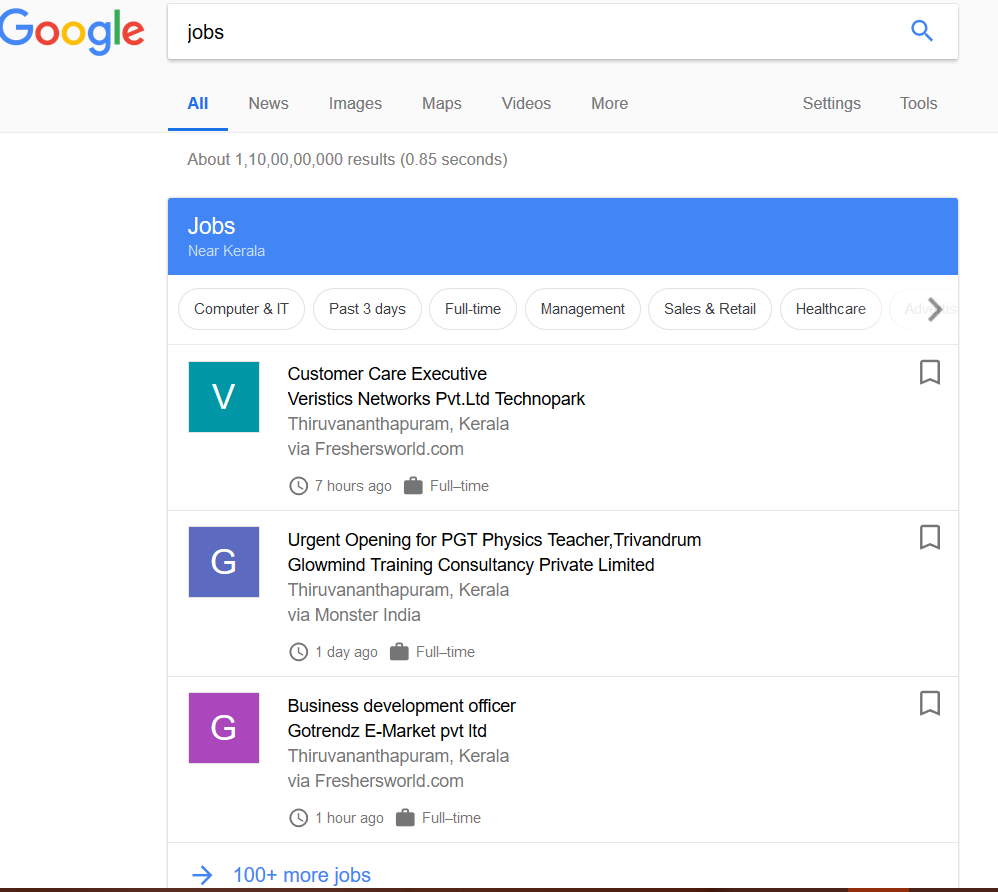Click the arrow icon beside 100+ more jobs
This screenshot has width=998, height=892.
202,875
